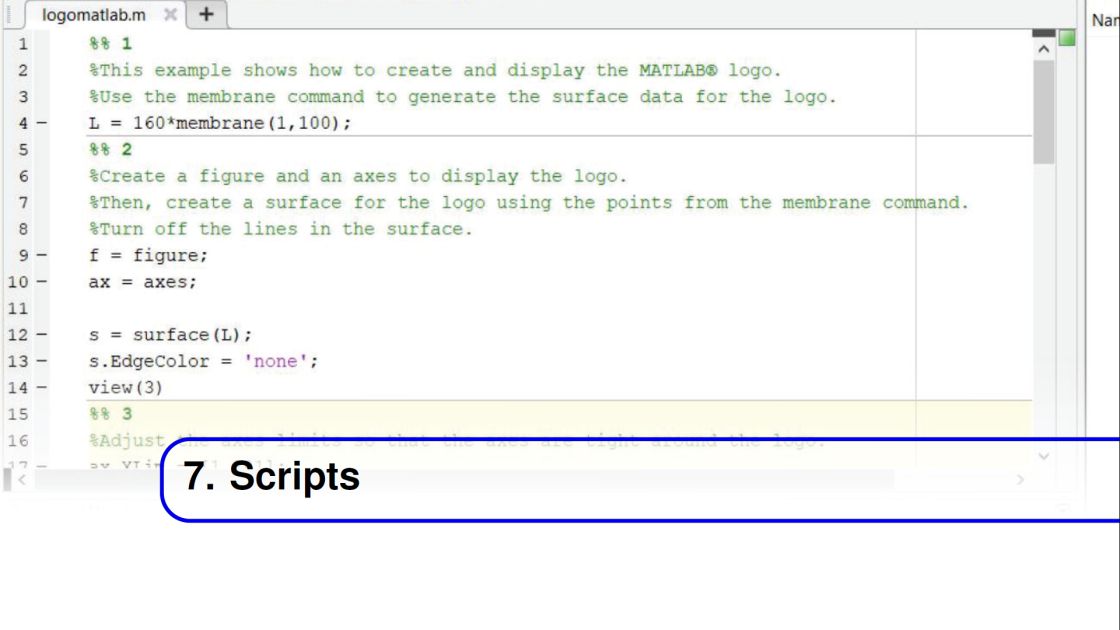The height and width of the screenshot is (630, 1120).
Task: Set breakpoint at line 10 dash
Action: [x=41, y=281]
